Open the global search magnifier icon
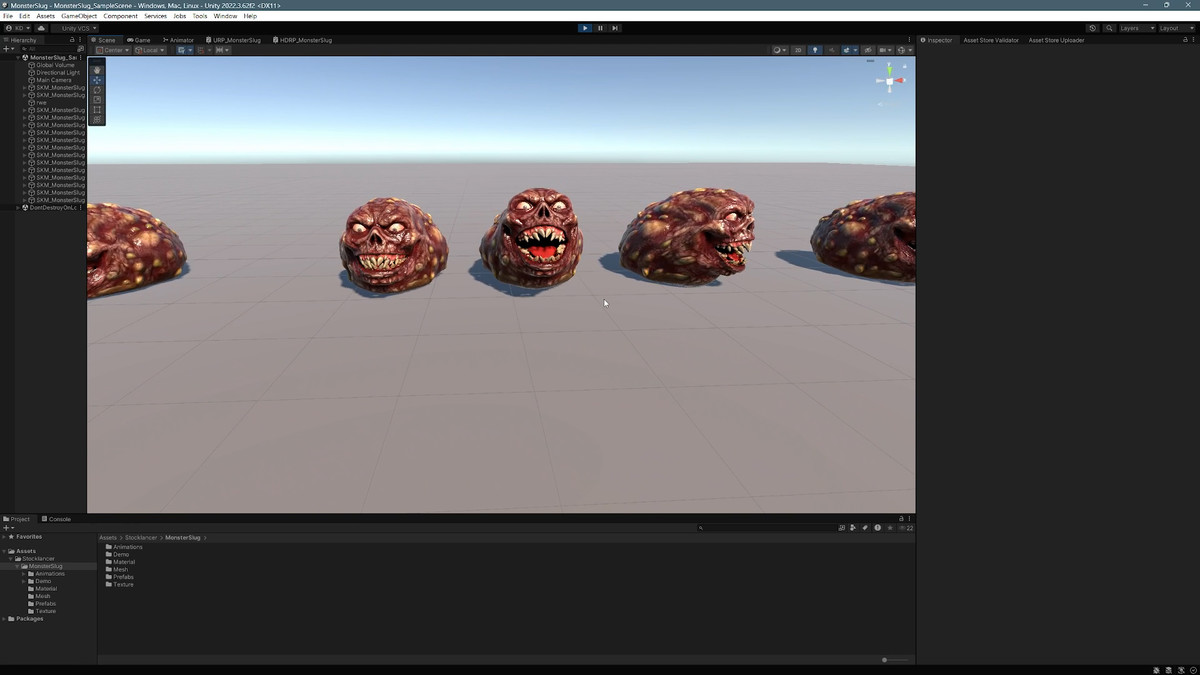 click(1108, 28)
